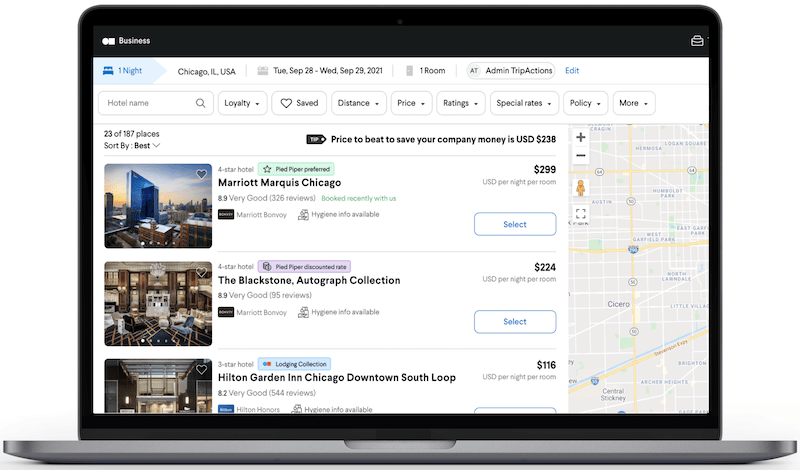This screenshot has height=470, width=800.
Task: Open the Policy filter dropdown
Action: point(586,103)
